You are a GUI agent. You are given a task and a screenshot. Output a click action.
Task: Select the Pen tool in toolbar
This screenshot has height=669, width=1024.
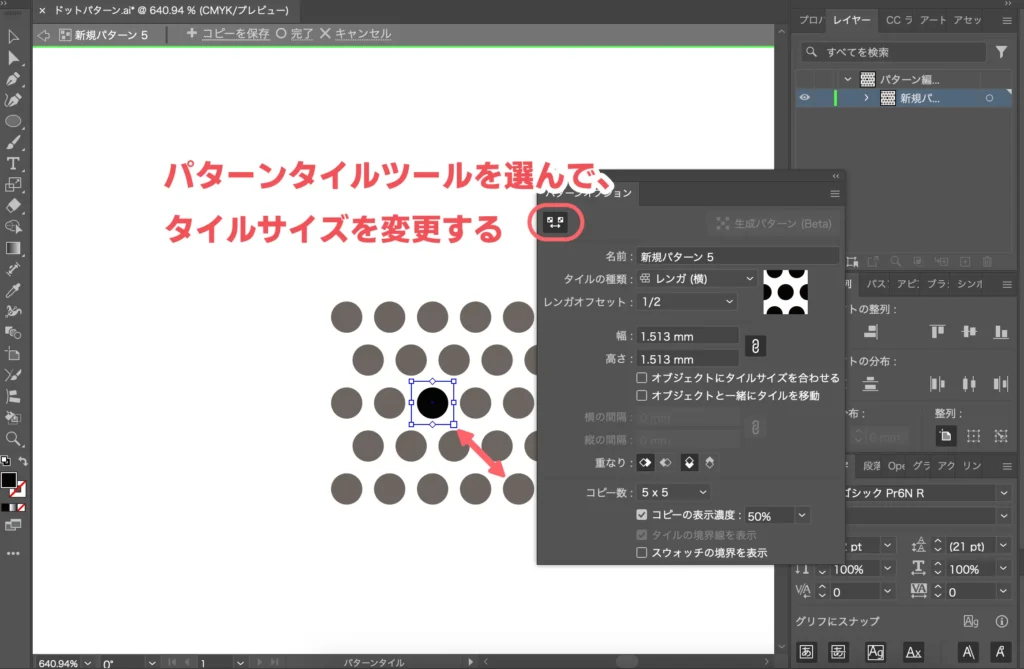tap(13, 79)
